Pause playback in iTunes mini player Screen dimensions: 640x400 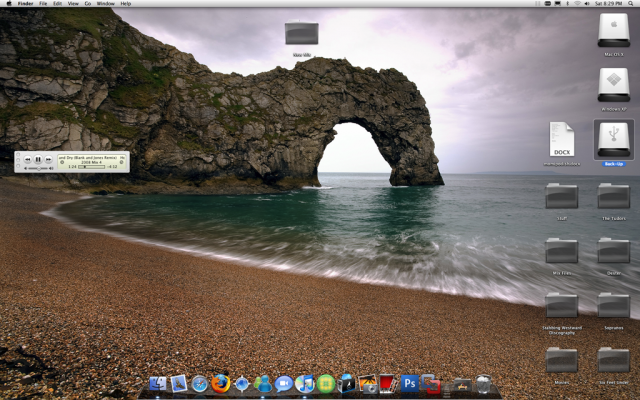pyautogui.click(x=38, y=159)
